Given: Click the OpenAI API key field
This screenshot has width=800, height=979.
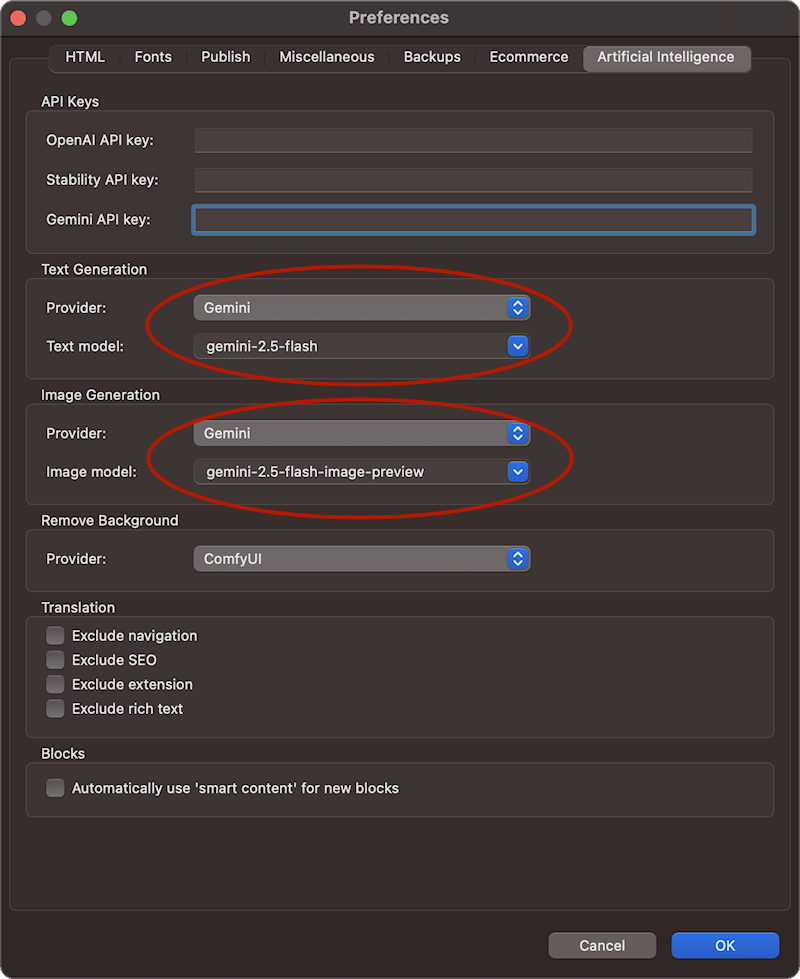Looking at the screenshot, I should coord(473,140).
